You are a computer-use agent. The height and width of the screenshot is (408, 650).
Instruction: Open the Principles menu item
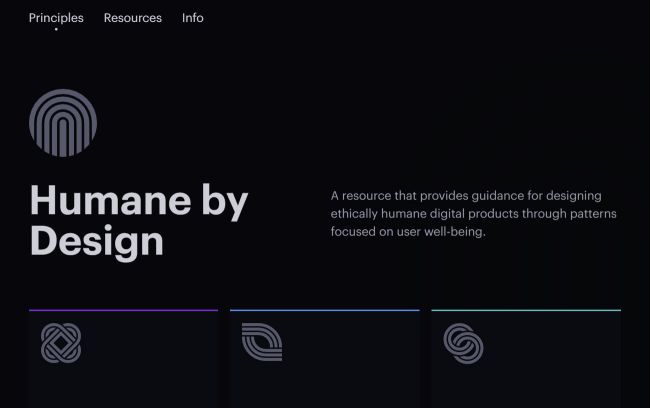point(56,18)
